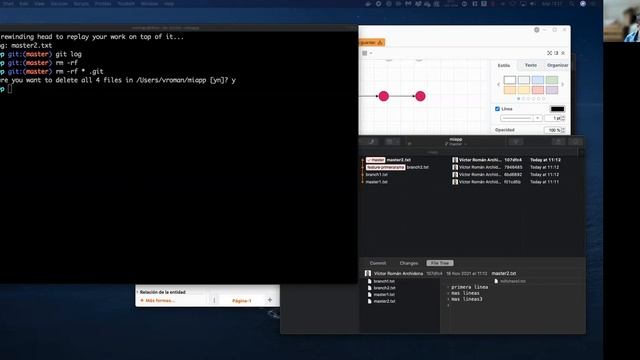Open the settings gear in the draw.io window
Image resolution: width=640 pixels, height=360 pixels.
(x=537, y=30)
